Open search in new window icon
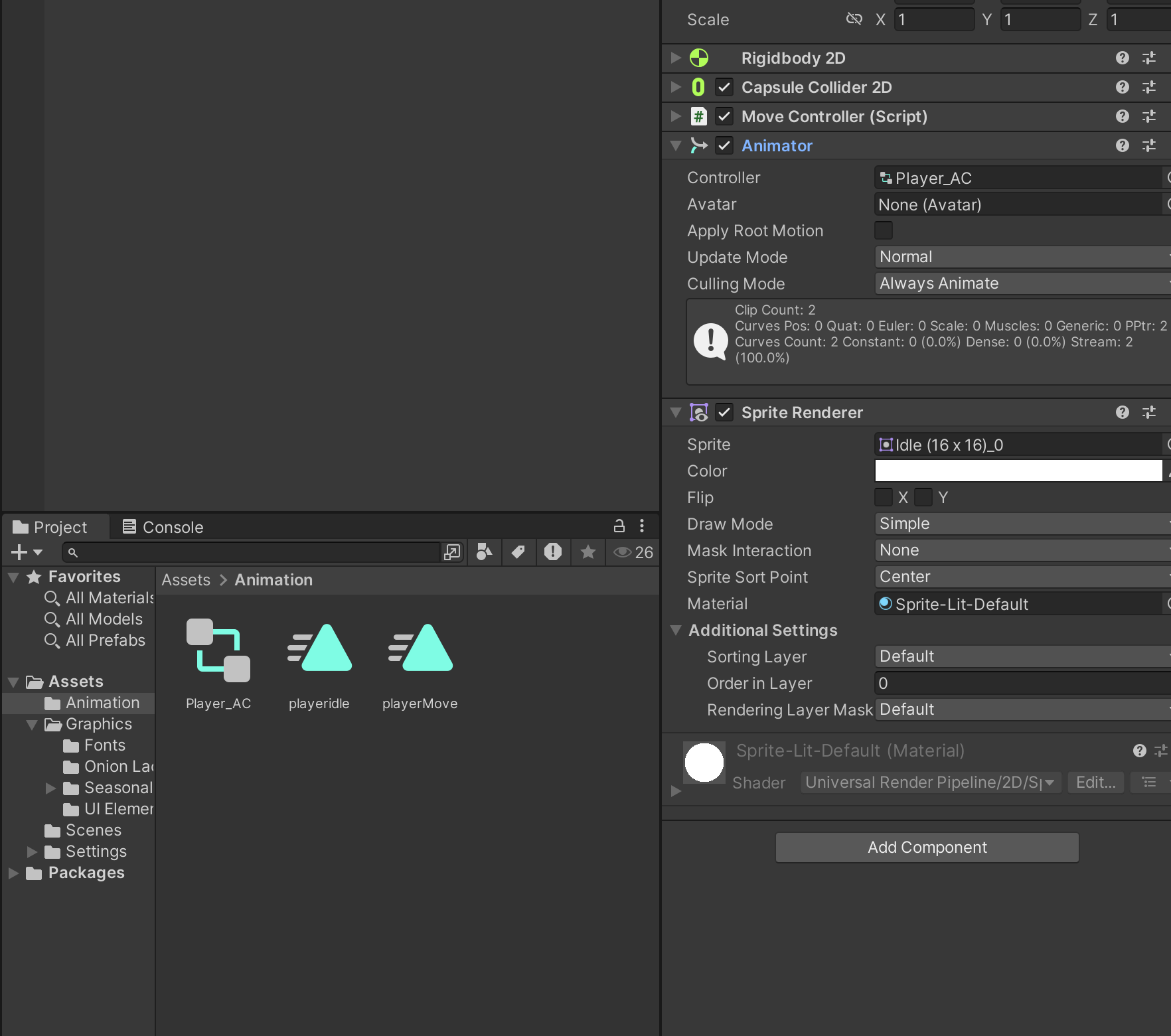The height and width of the screenshot is (1036, 1171). [452, 552]
